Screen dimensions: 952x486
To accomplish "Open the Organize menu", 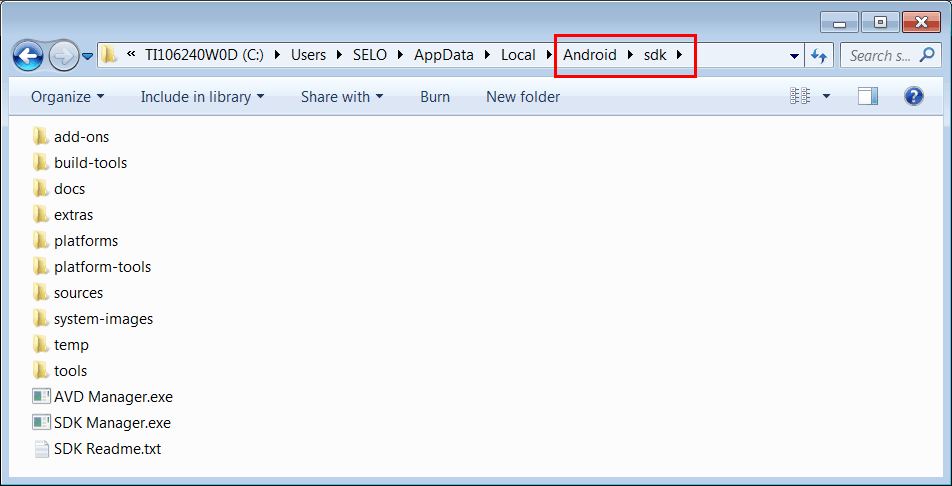I will pos(67,97).
